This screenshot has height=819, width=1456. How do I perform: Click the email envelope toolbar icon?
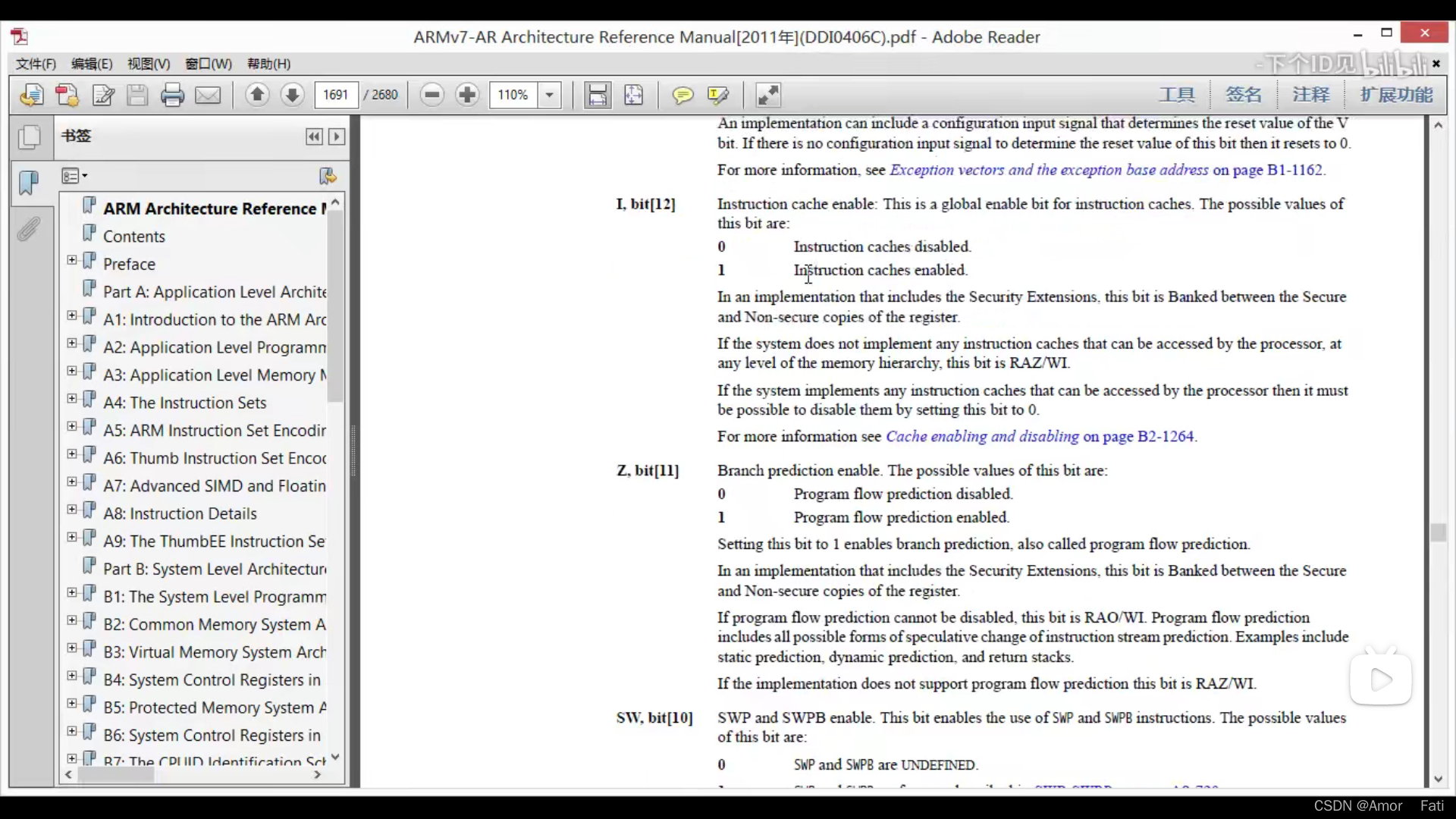point(208,95)
